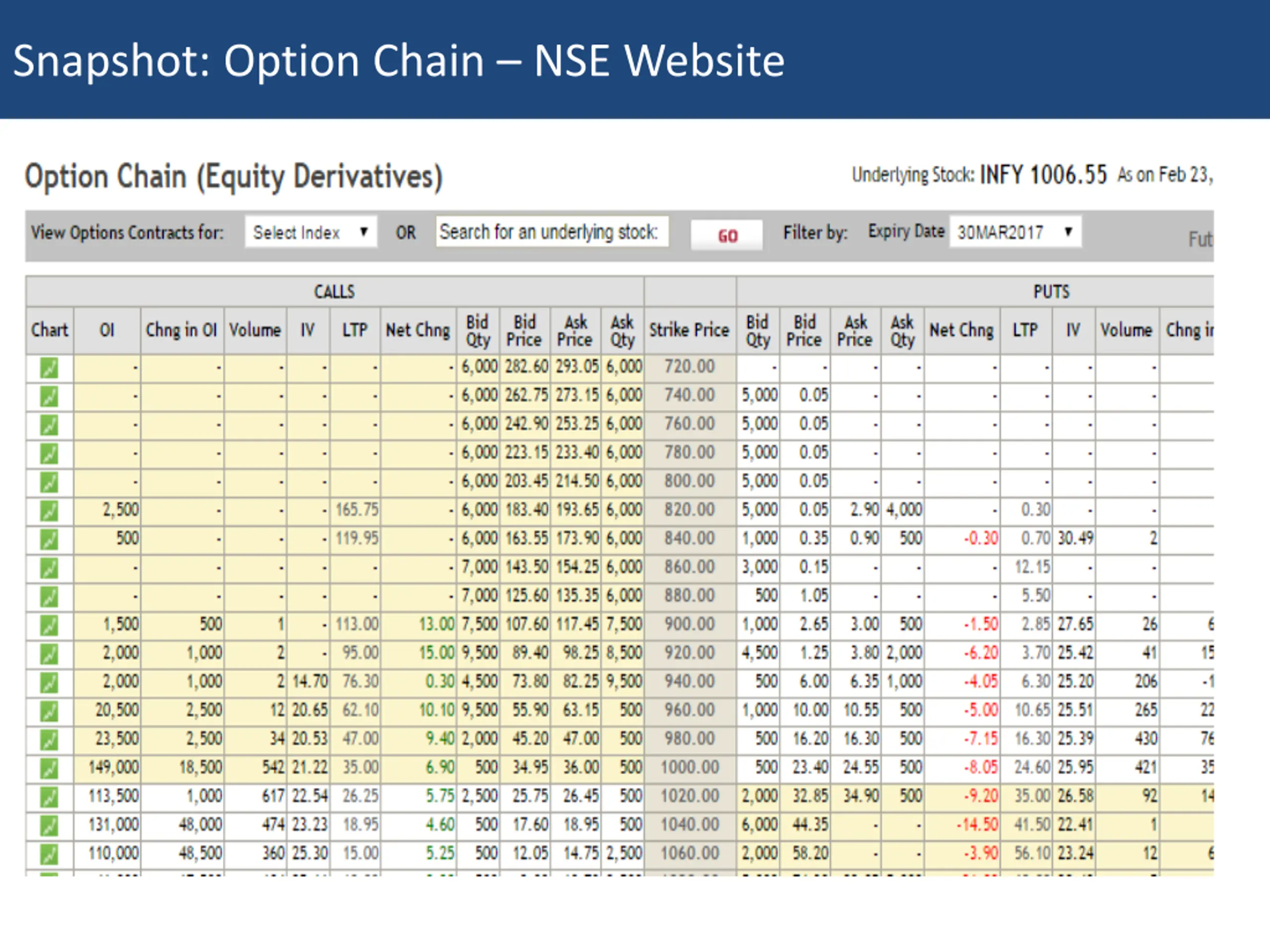Open the Select Index dropdown

[311, 232]
